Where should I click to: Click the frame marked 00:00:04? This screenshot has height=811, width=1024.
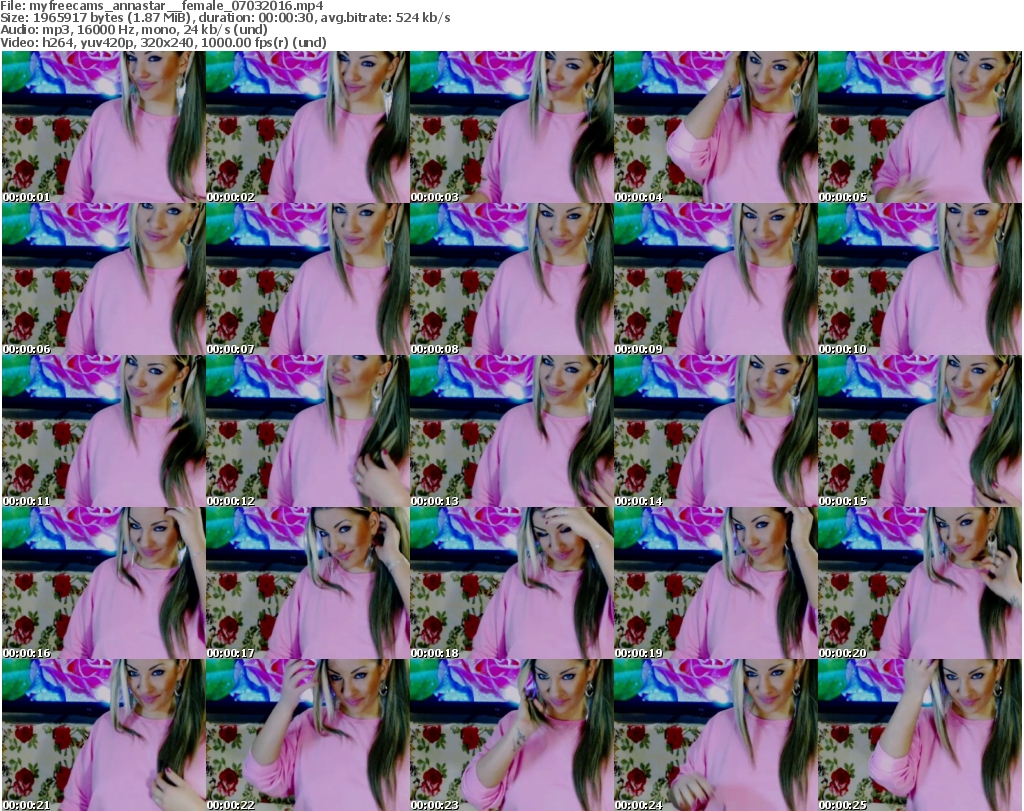716,127
